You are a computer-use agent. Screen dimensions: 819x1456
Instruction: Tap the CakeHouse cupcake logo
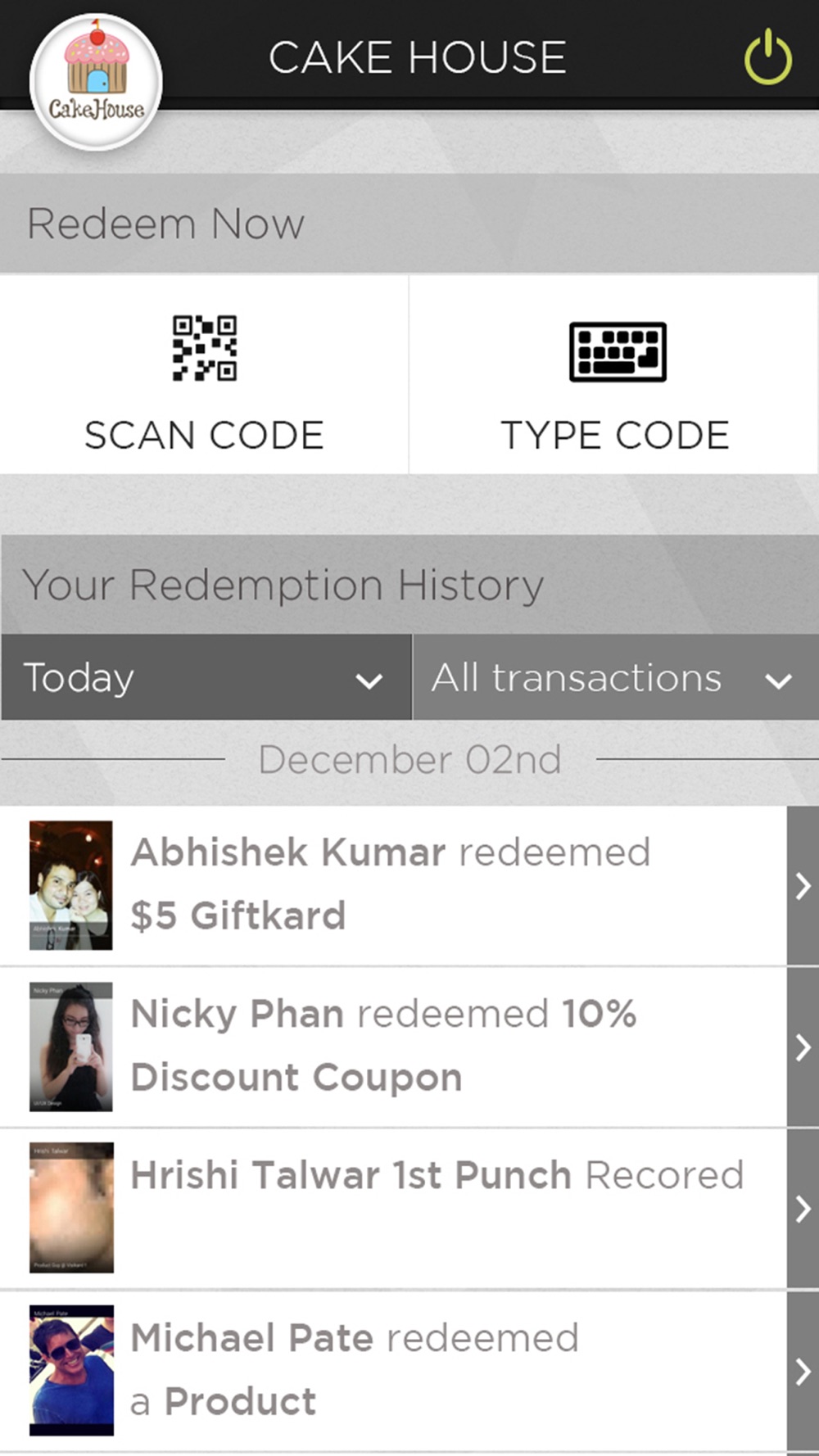pos(96,81)
